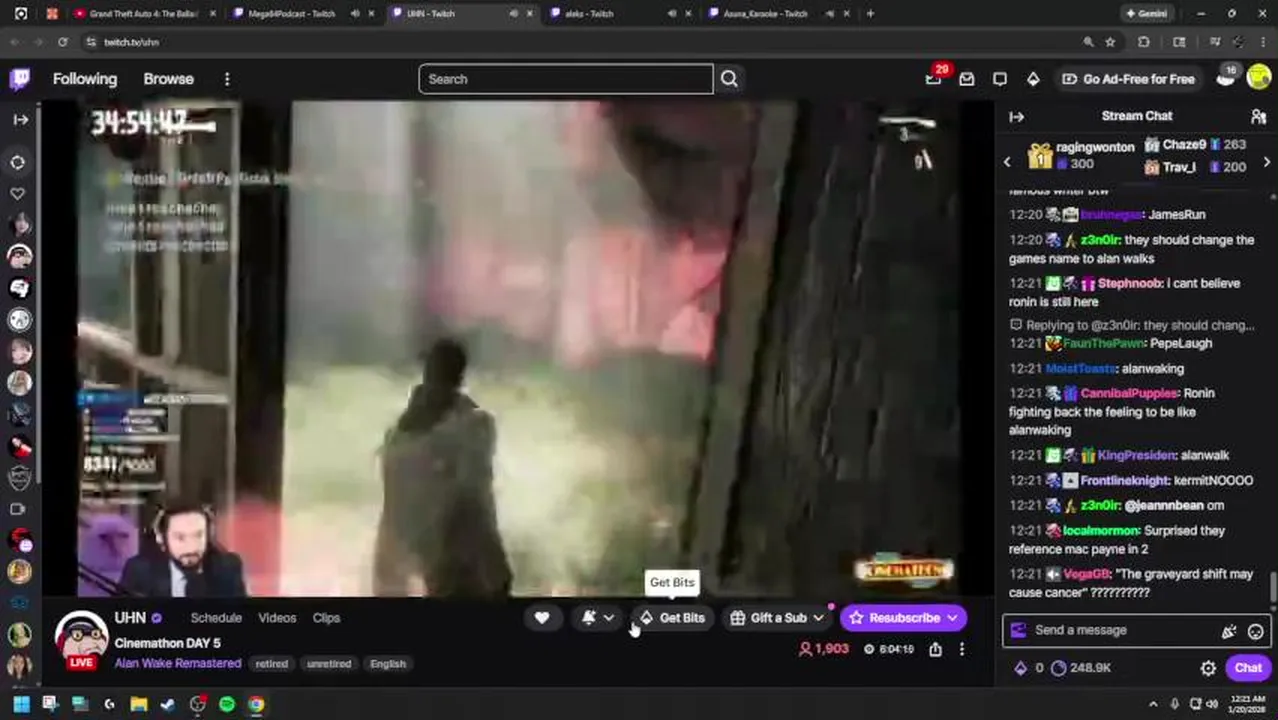The width and height of the screenshot is (1278, 720).
Task: Select the unretired stream tag
Action: coord(329,664)
